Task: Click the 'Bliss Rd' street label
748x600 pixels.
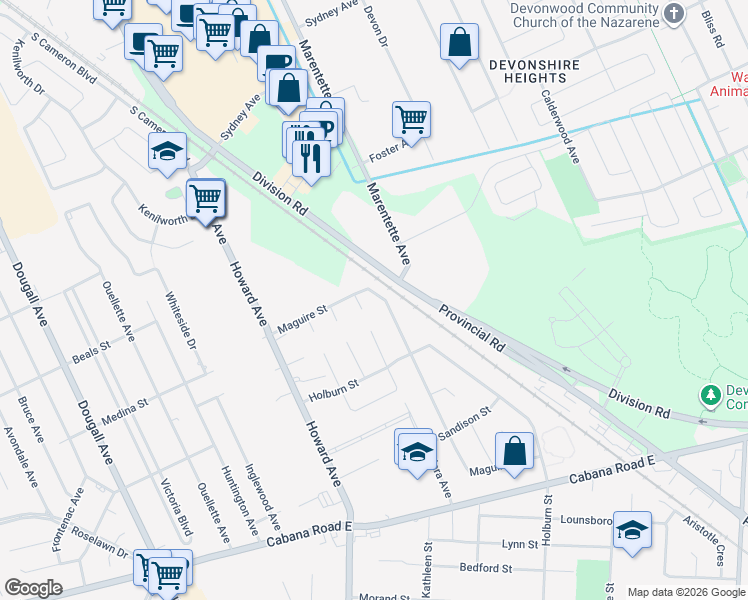Action: coord(713,30)
